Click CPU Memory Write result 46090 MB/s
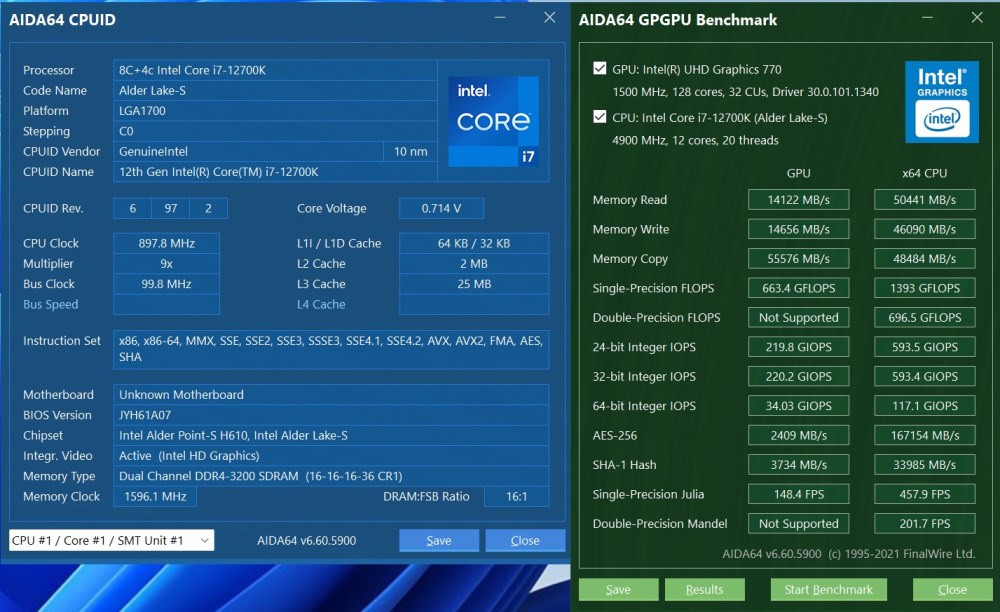This screenshot has height=612, width=1000. point(925,229)
